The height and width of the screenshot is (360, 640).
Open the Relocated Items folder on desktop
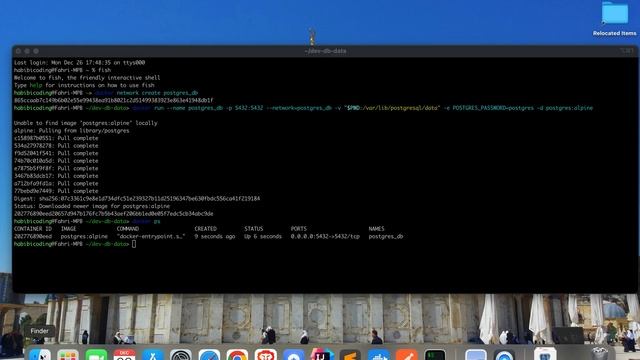614,18
